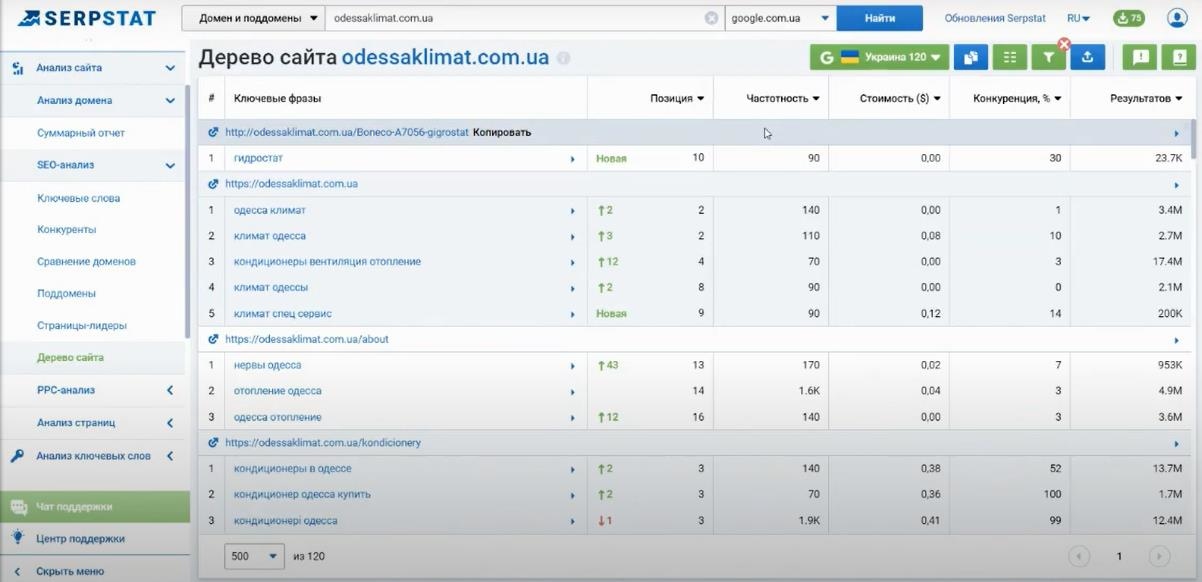Screen dimensions: 1202x582
Task: Open the export downloads counter showing 75
Action: click(x=1129, y=18)
